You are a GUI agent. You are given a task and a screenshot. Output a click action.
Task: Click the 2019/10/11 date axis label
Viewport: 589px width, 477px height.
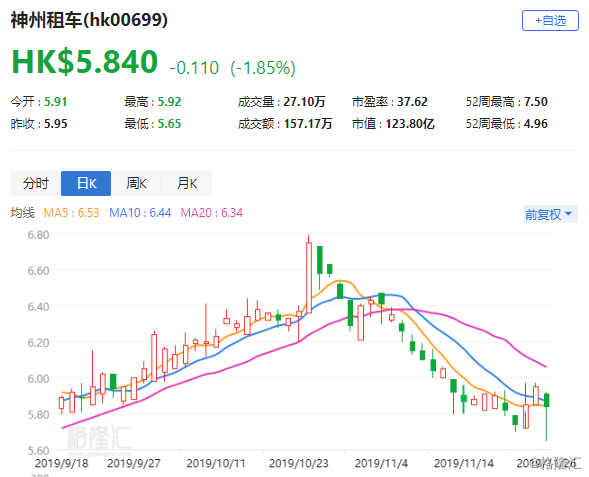[216, 463]
